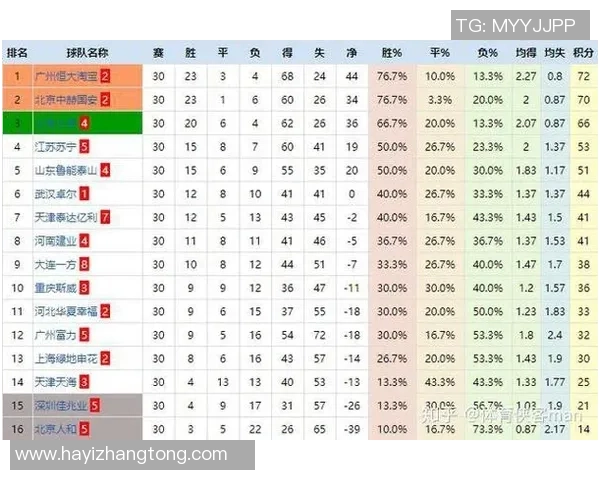Click the red 8 badge beside 大连一方
Image resolution: width=600 pixels, height=480 pixels.
point(85,264)
